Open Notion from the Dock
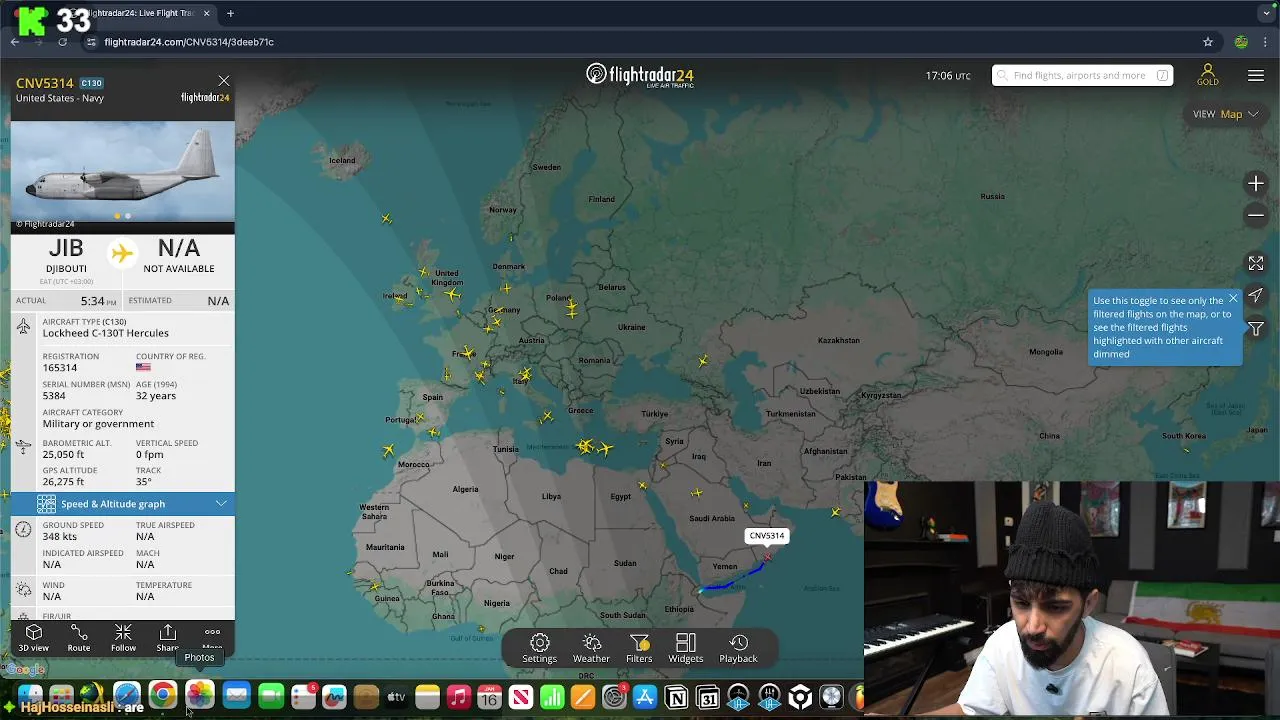The width and height of the screenshot is (1280, 720). pyautogui.click(x=676, y=697)
